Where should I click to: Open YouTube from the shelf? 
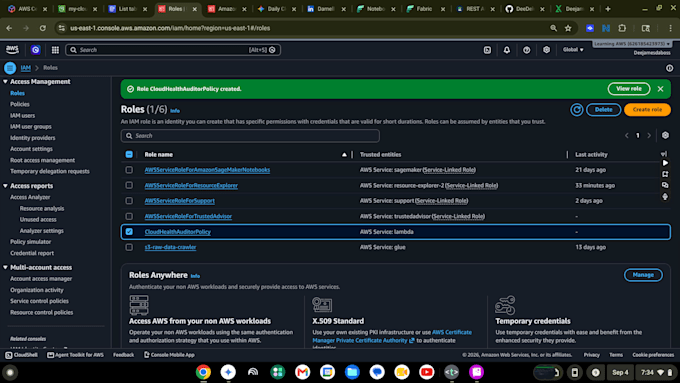(x=427, y=372)
